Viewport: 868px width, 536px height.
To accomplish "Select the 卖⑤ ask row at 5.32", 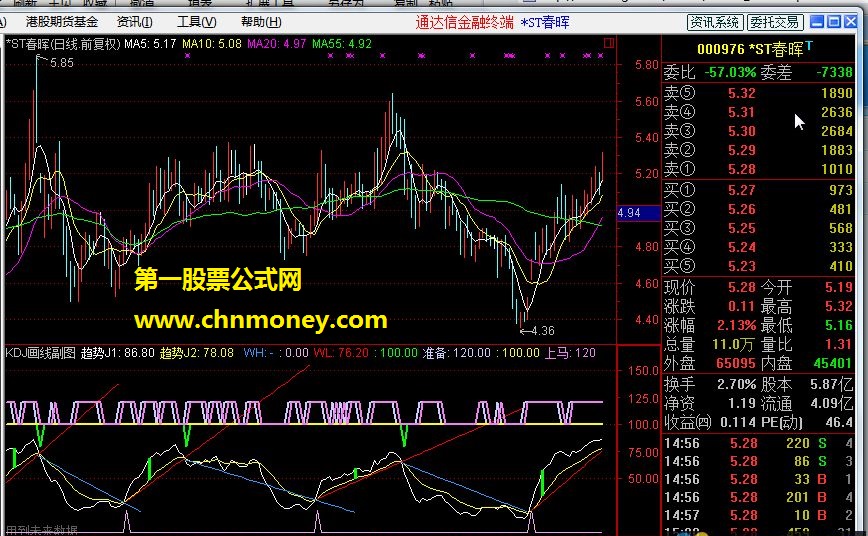I will coord(758,93).
